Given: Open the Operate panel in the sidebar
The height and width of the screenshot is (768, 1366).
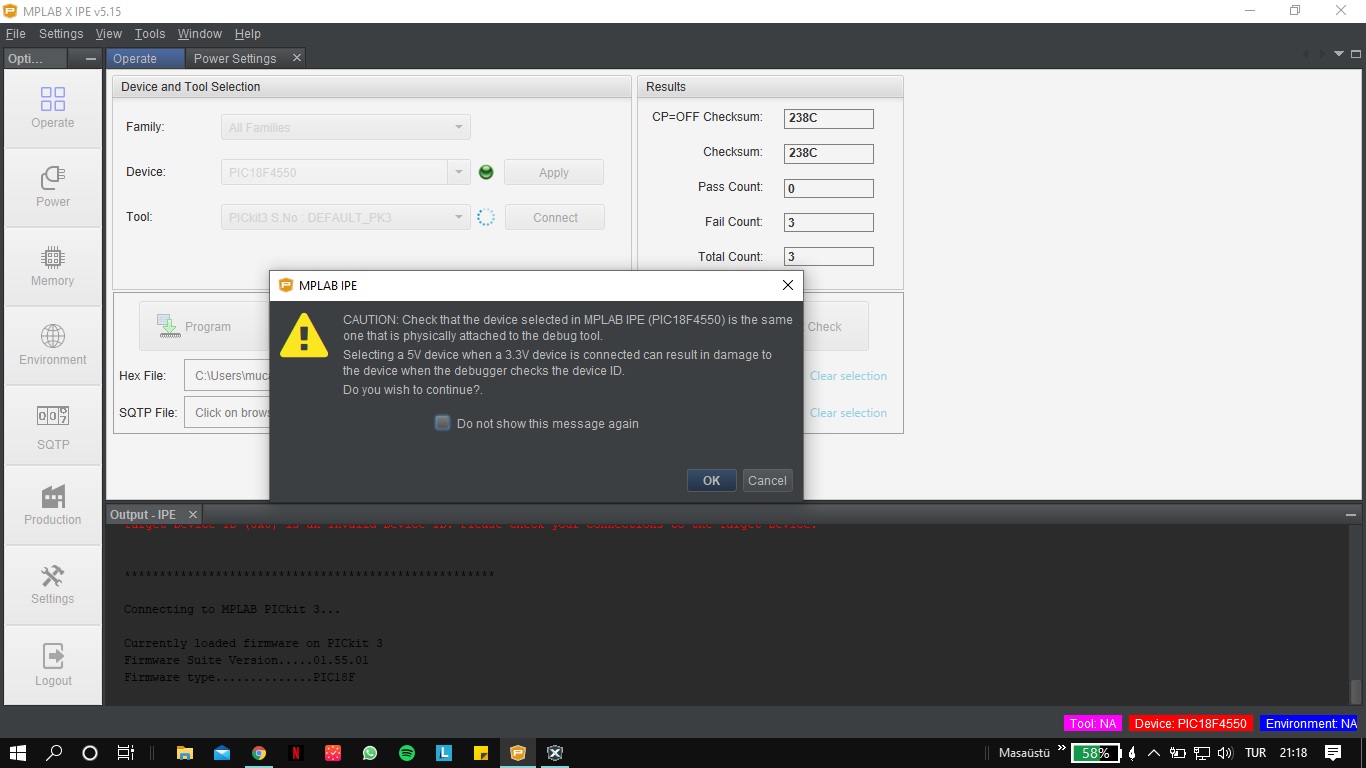Looking at the screenshot, I should pyautogui.click(x=53, y=108).
